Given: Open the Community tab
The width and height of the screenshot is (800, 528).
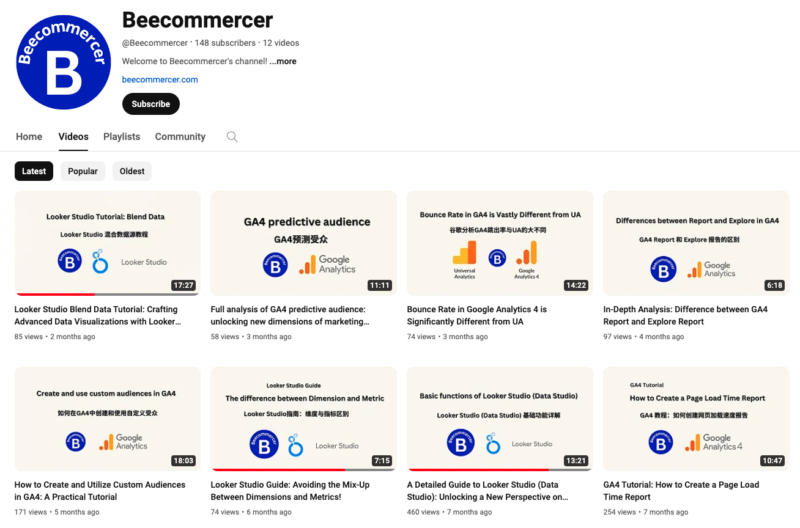Looking at the screenshot, I should pos(180,137).
